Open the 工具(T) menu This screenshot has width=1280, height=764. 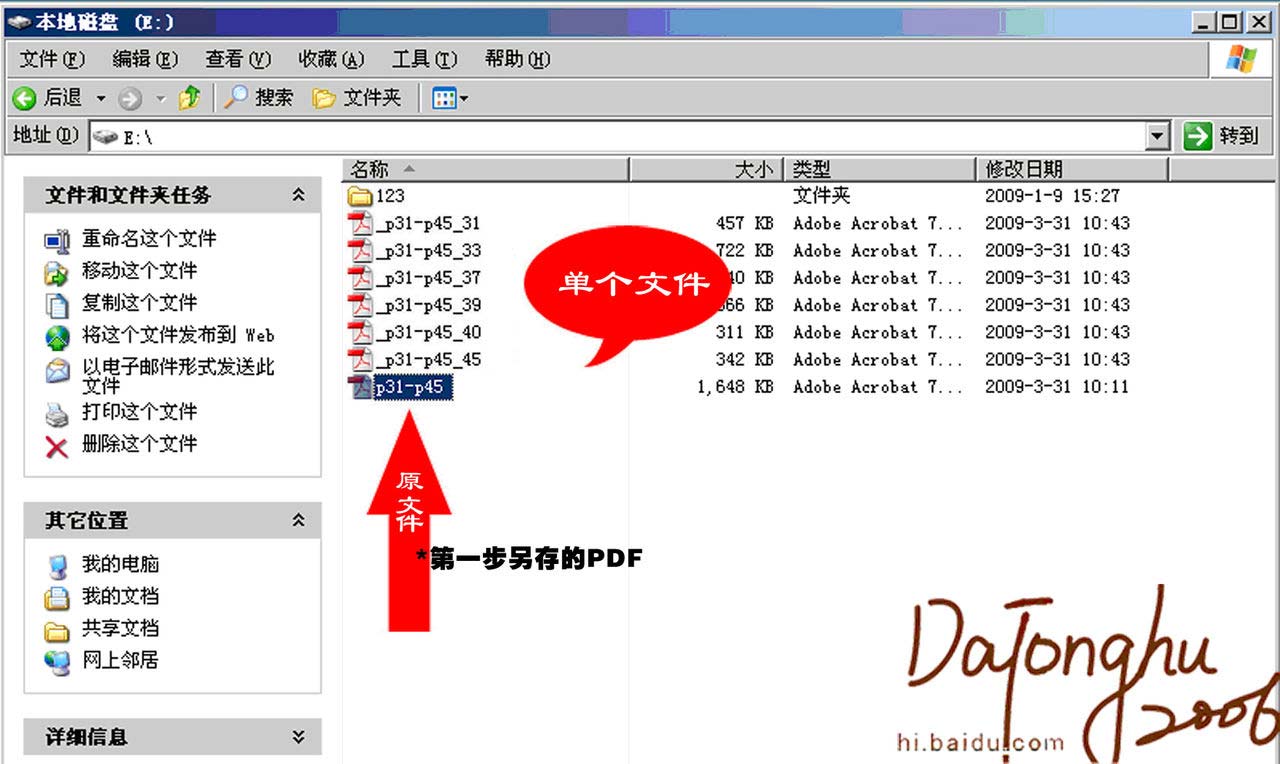pos(424,60)
